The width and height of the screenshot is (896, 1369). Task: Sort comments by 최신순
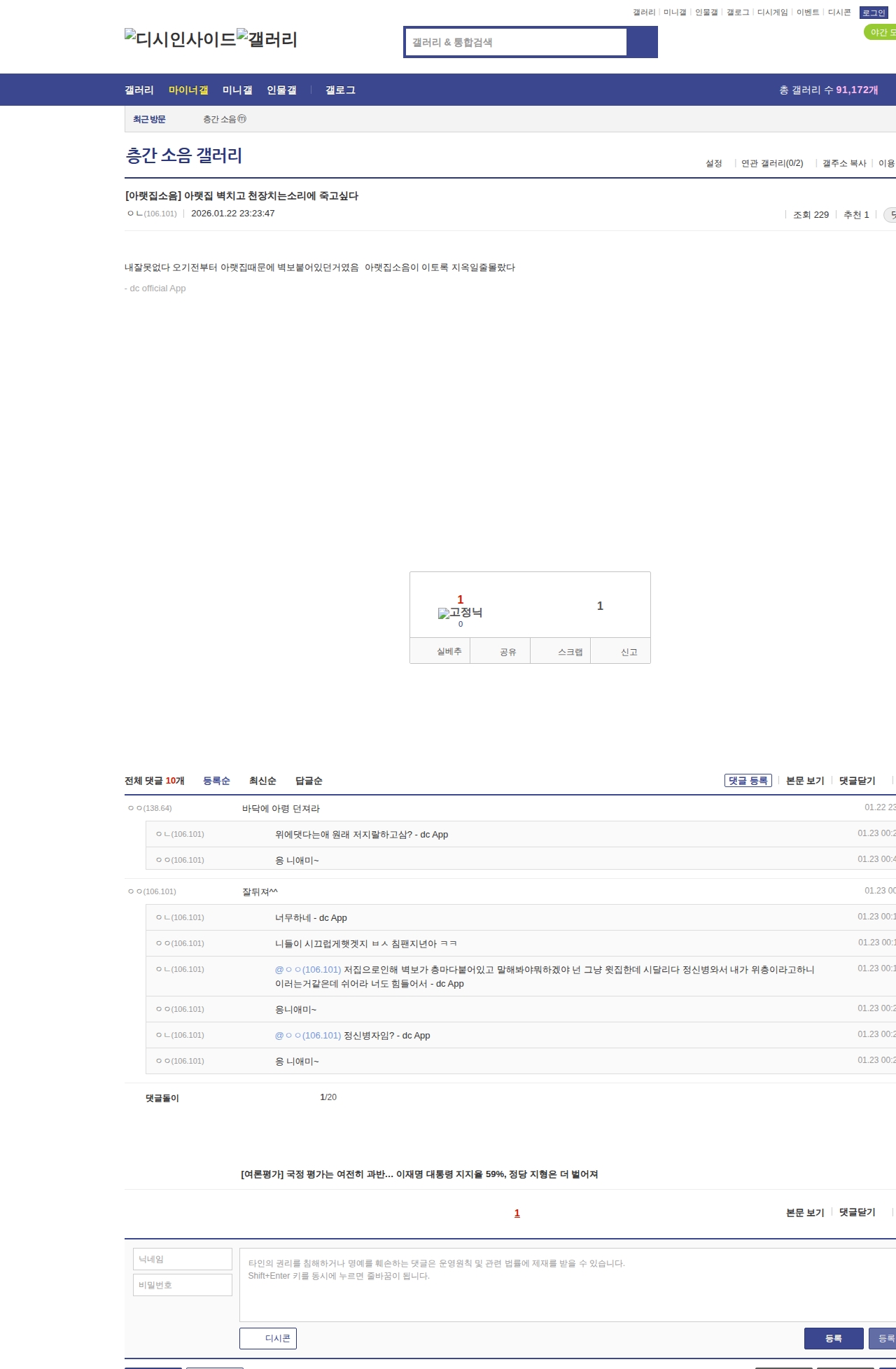point(262,781)
